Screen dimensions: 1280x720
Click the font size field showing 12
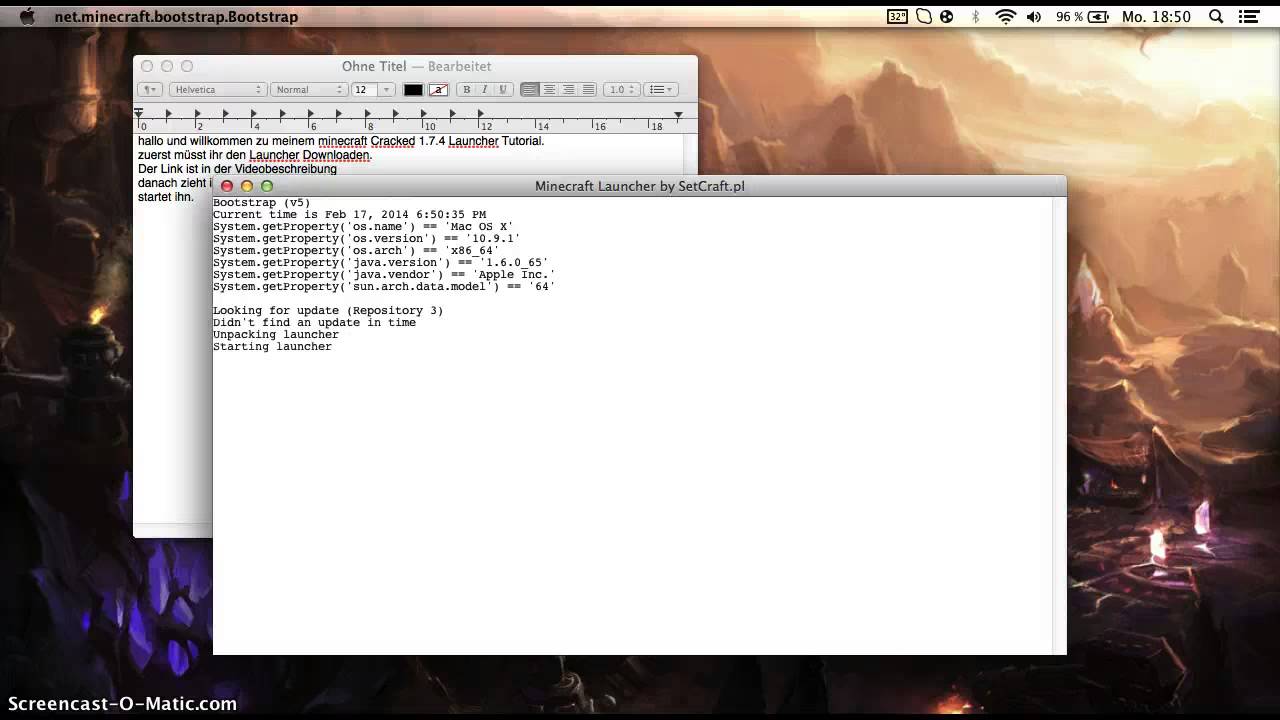tap(364, 90)
